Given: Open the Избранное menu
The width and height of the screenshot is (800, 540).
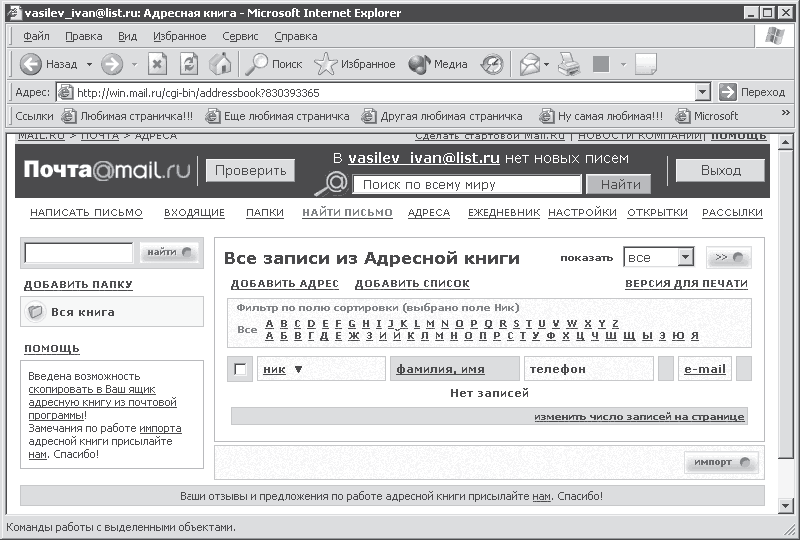Looking at the screenshot, I should click(180, 36).
